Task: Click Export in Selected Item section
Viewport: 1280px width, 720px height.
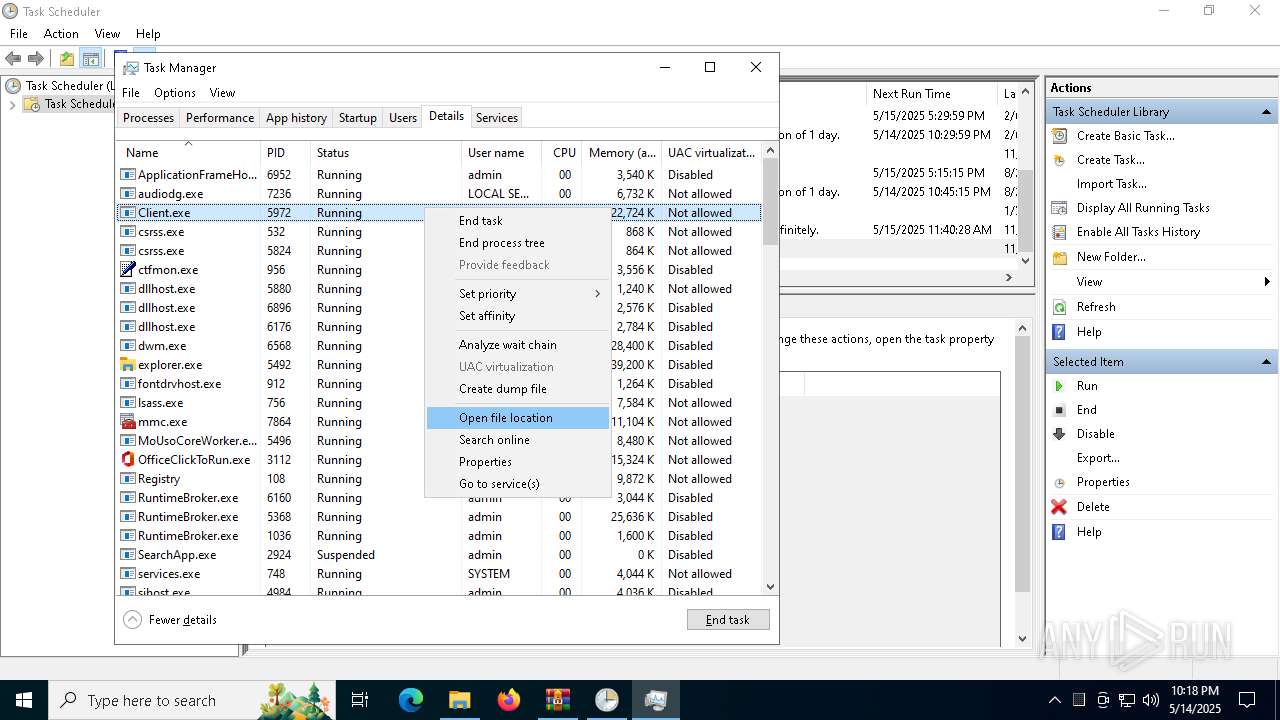Action: click(x=1098, y=458)
